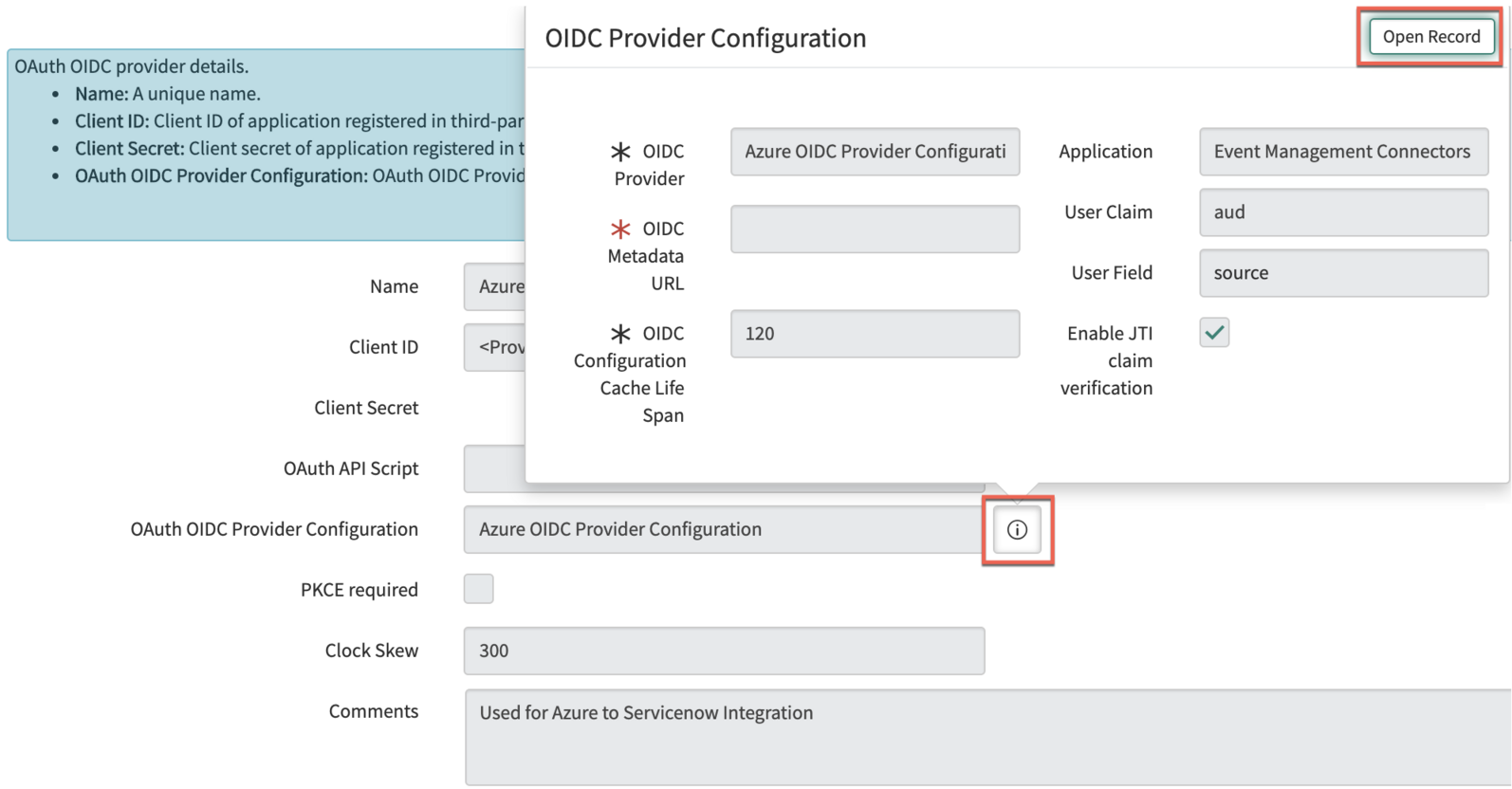Image resolution: width=1512 pixels, height=789 pixels.
Task: Click the Clock Skew field showing 300
Action: [724, 651]
